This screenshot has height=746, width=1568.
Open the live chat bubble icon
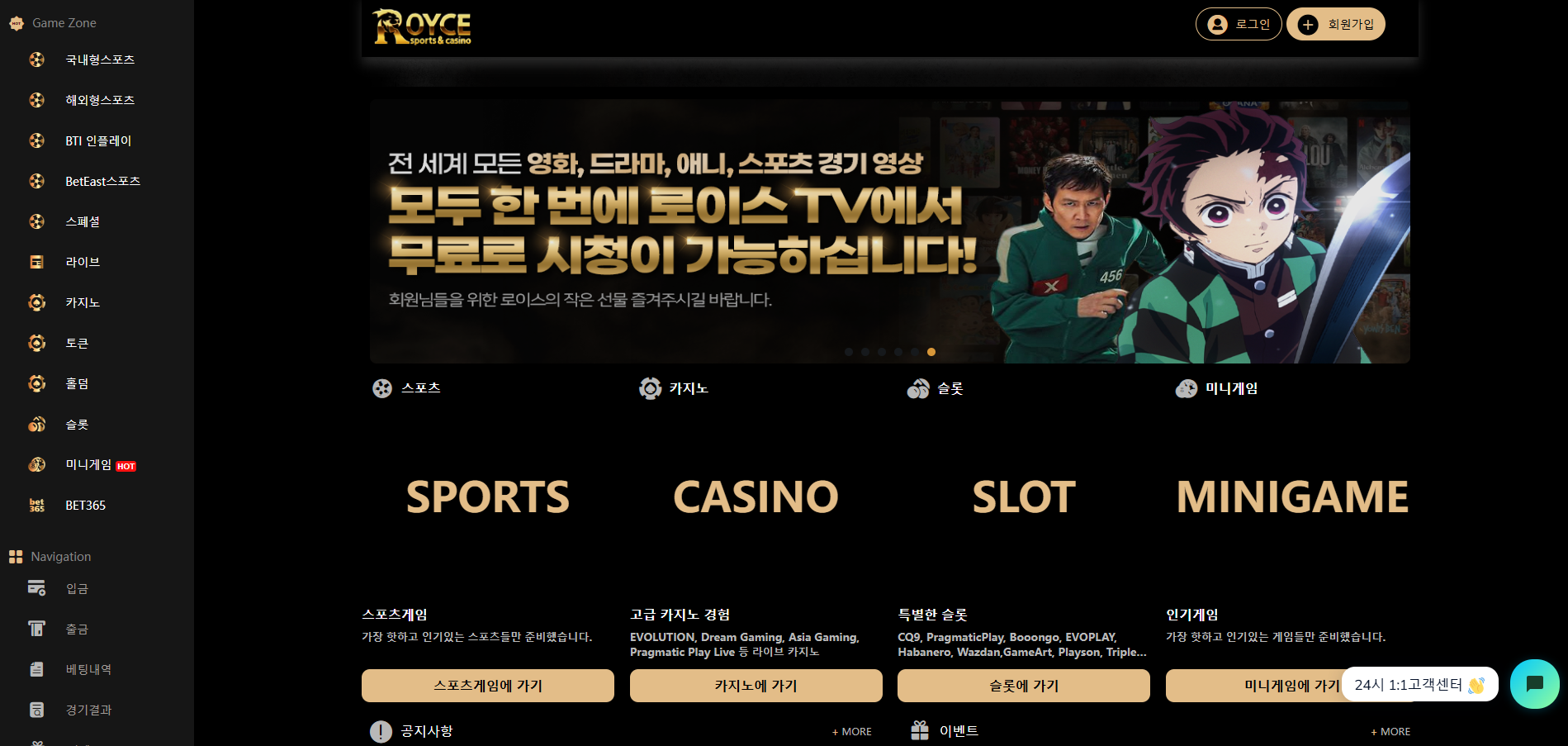coord(1535,683)
